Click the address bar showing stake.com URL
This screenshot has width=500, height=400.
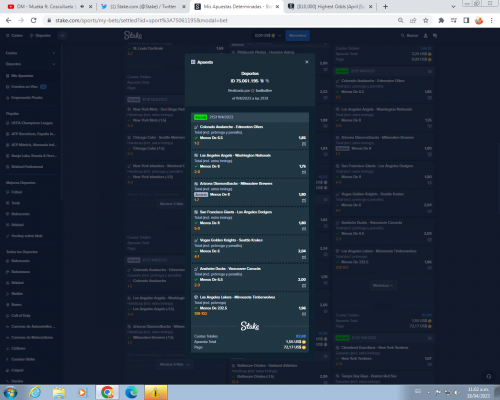[220, 20]
